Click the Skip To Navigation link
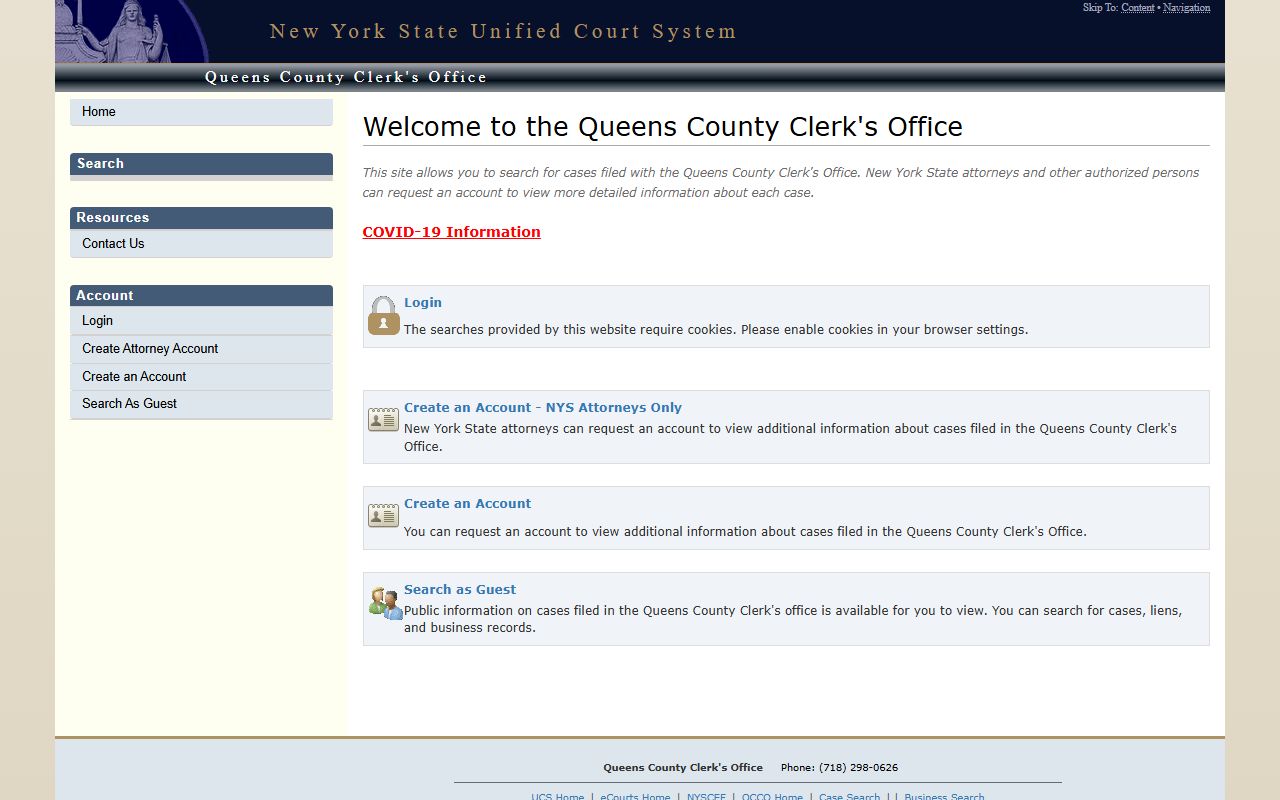 tap(1186, 8)
